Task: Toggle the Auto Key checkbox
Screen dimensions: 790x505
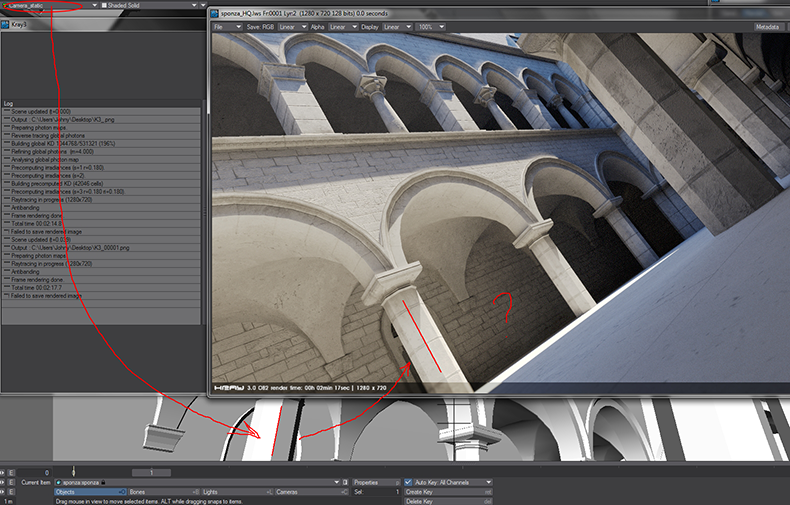Action: click(408, 482)
